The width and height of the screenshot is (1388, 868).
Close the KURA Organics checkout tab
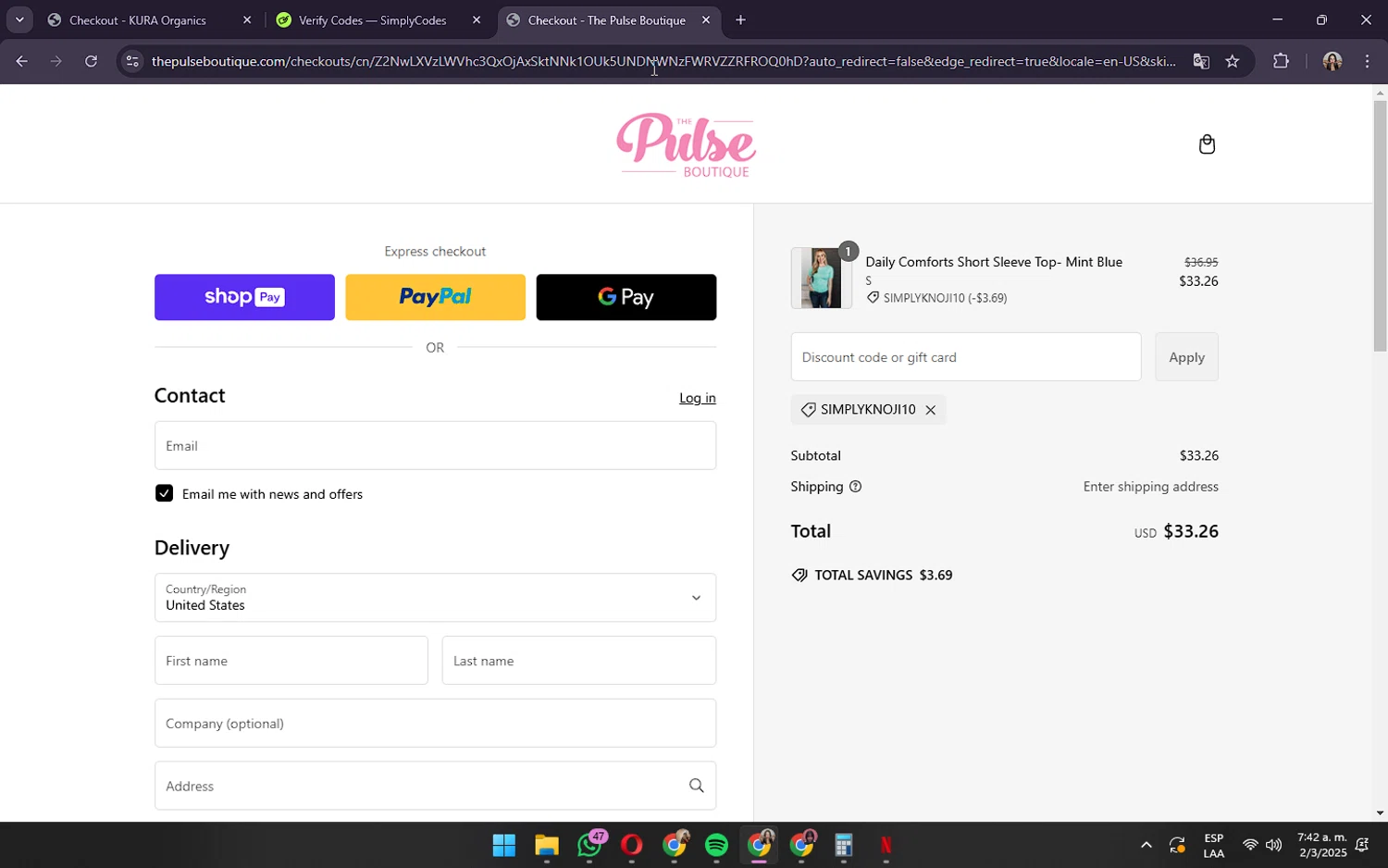click(247, 20)
